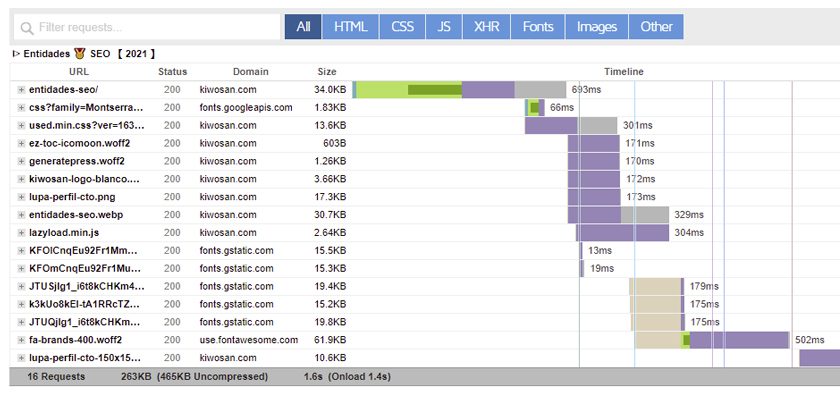840x395 pixels.
Task: Click the 13.6KB size cell
Action: point(330,125)
